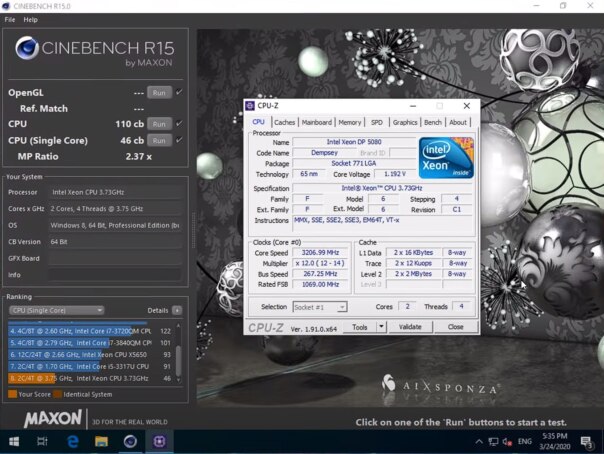This screenshot has height=454, width=604.
Task: Uncheck the CPU (Single Core) test checkbox
Action: pyautogui.click(x=179, y=140)
